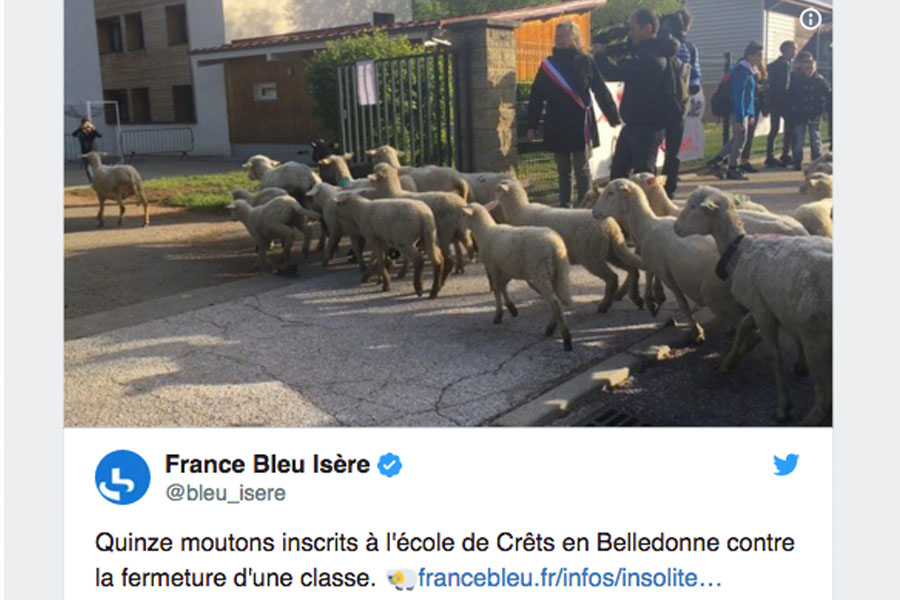Screen dimensions: 900x600
Task: Click the person wearing the tricolor sash
Action: pos(571,113)
